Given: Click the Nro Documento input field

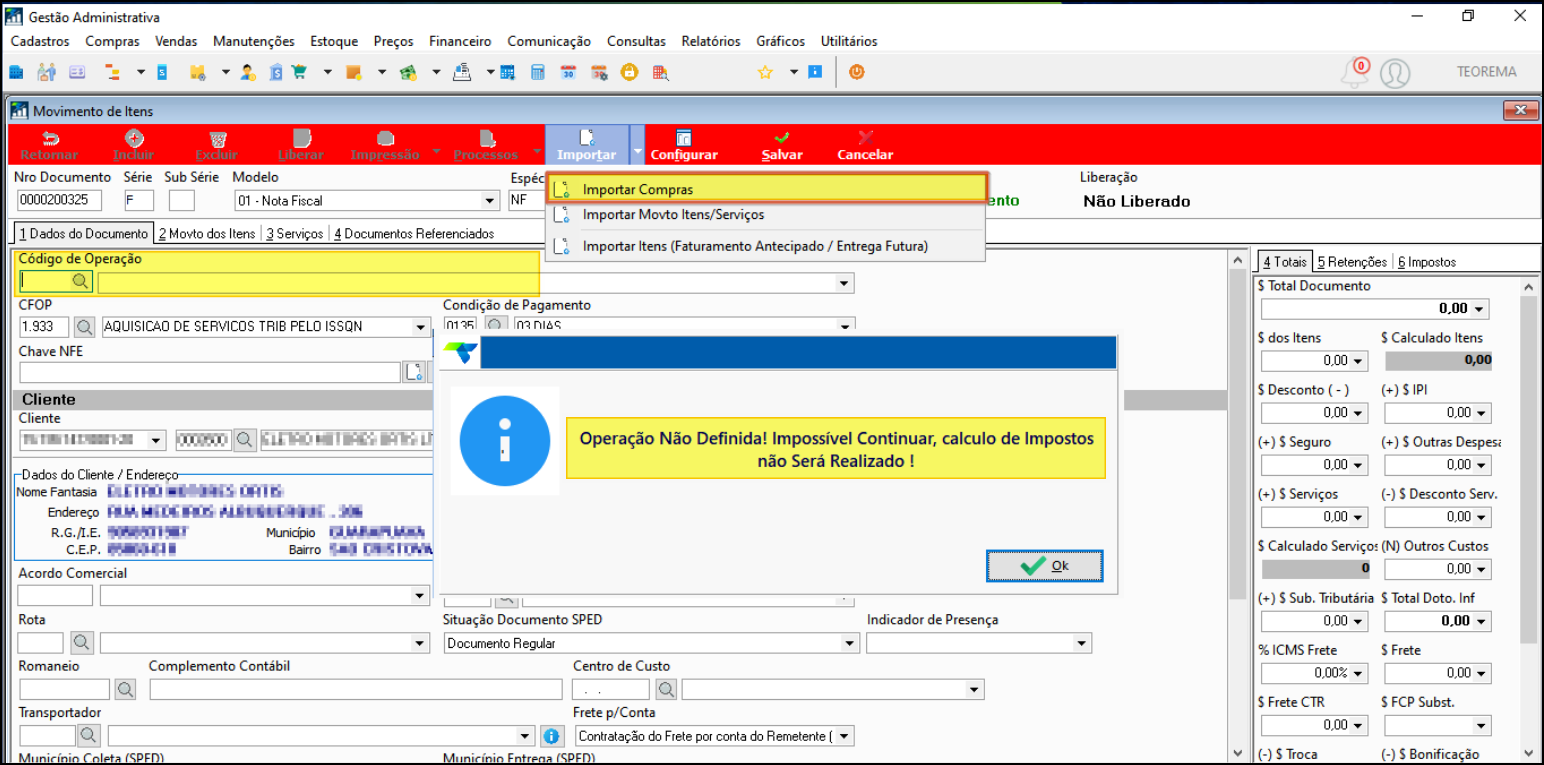Looking at the screenshot, I should point(60,200).
